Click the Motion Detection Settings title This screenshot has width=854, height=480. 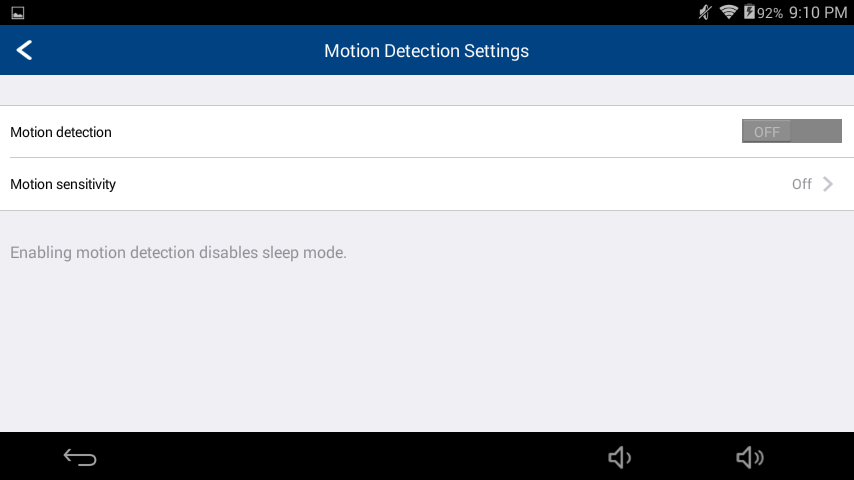[426, 51]
